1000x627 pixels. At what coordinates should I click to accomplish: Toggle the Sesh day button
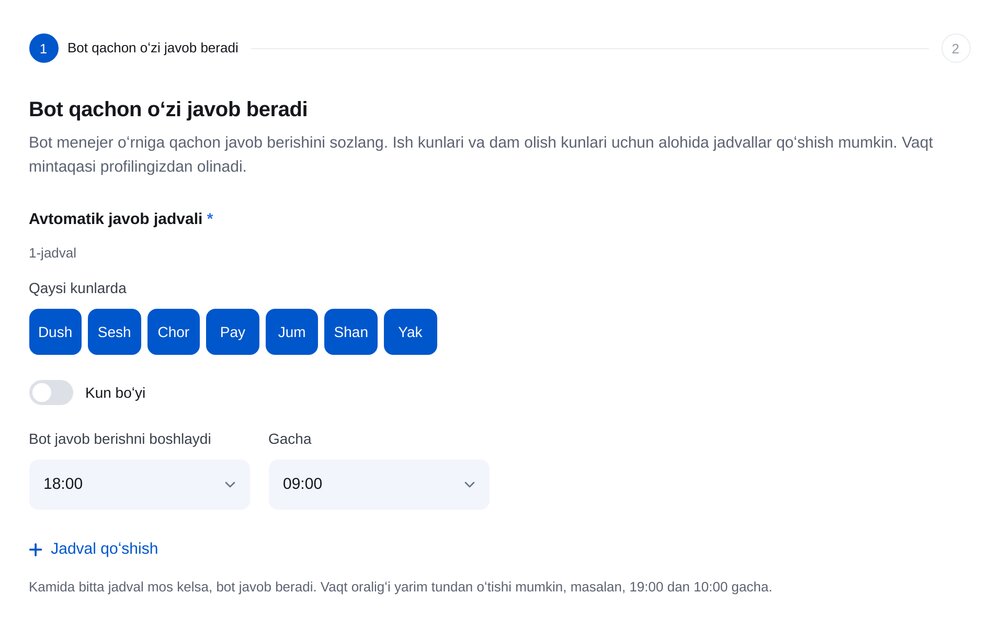(114, 332)
